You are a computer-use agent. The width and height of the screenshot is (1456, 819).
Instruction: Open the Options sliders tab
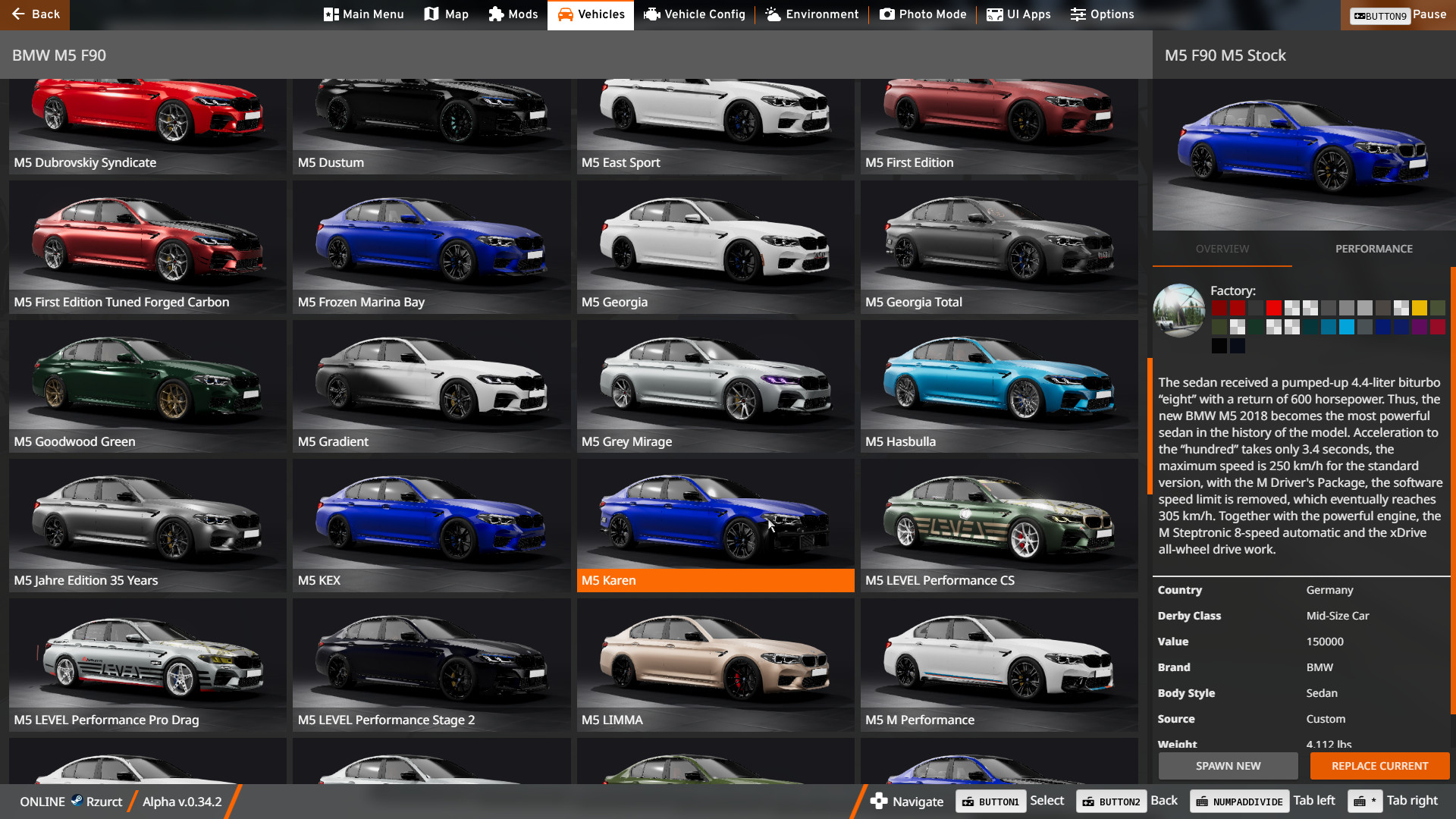click(x=1103, y=14)
